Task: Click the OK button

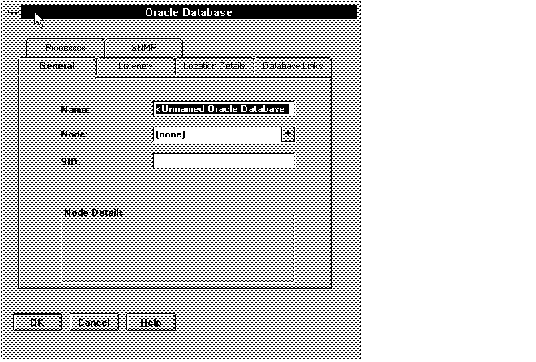Action: point(37,322)
